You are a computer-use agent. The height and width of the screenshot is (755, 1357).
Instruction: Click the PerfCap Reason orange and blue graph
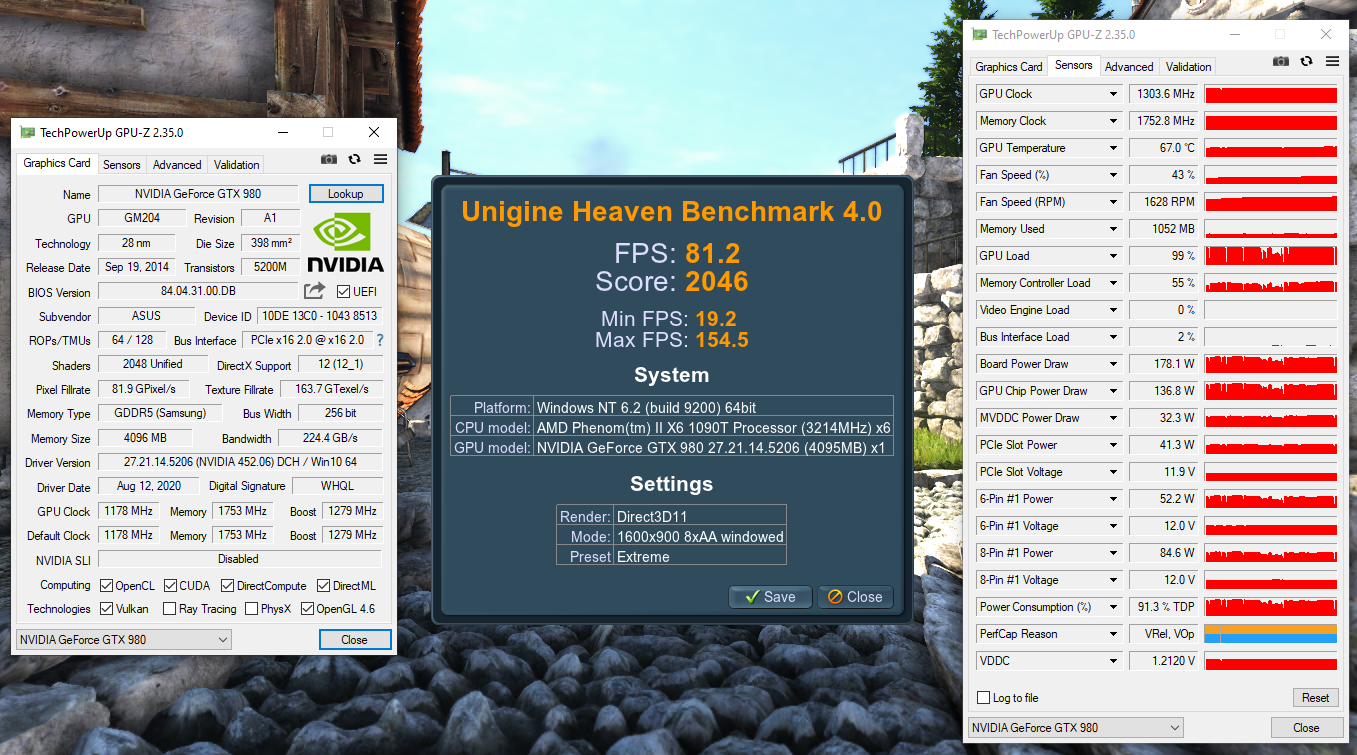(x=1271, y=634)
